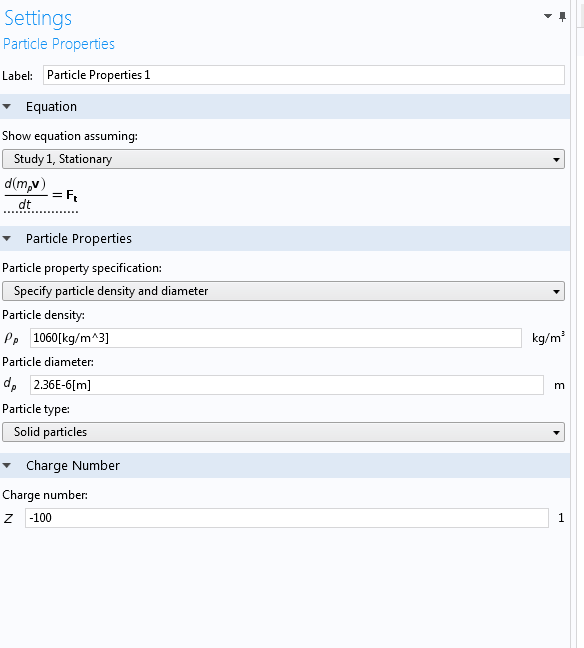
Task: Click the Label text field
Action: pos(304,75)
